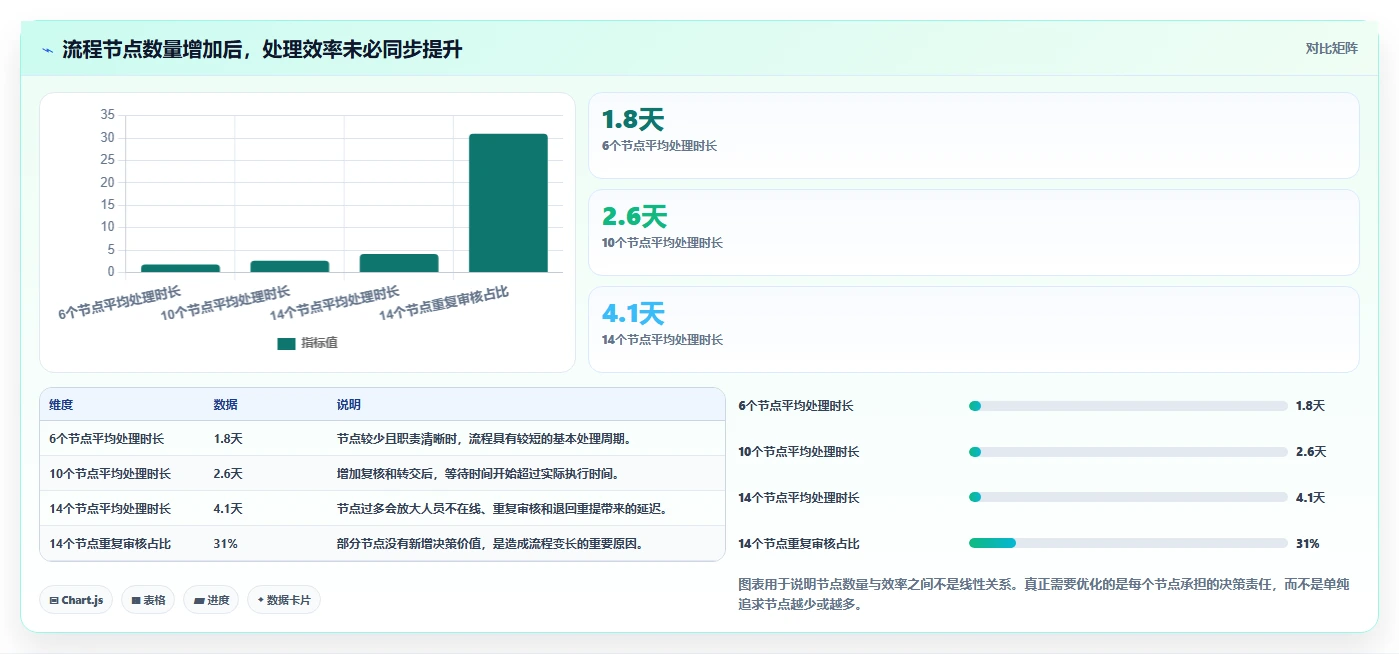Image resolution: width=1399 pixels, height=654 pixels.
Task: Select the 2.6天 data card
Action: [x=973, y=233]
